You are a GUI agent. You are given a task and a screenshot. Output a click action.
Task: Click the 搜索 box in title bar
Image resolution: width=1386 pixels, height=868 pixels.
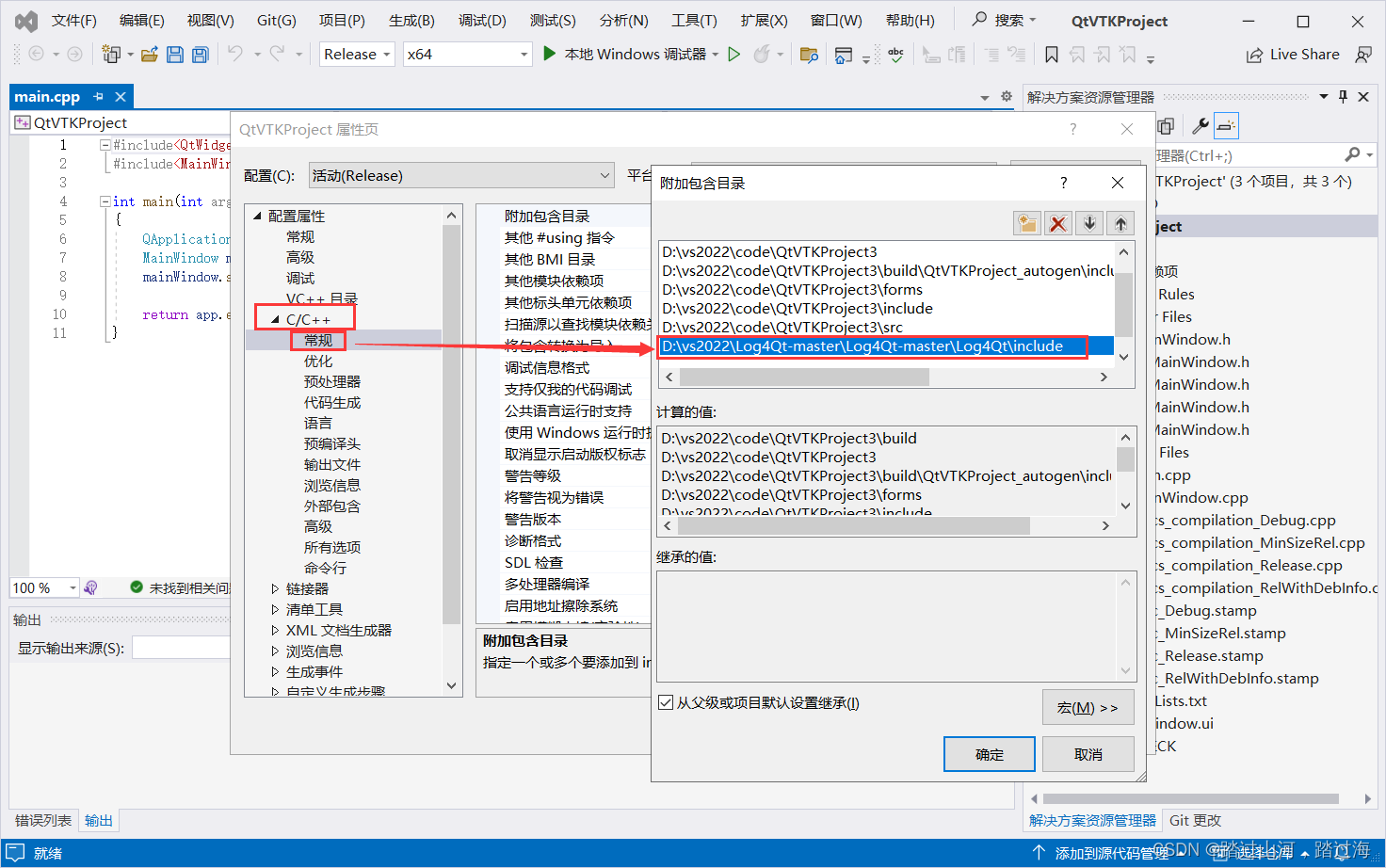click(1005, 20)
